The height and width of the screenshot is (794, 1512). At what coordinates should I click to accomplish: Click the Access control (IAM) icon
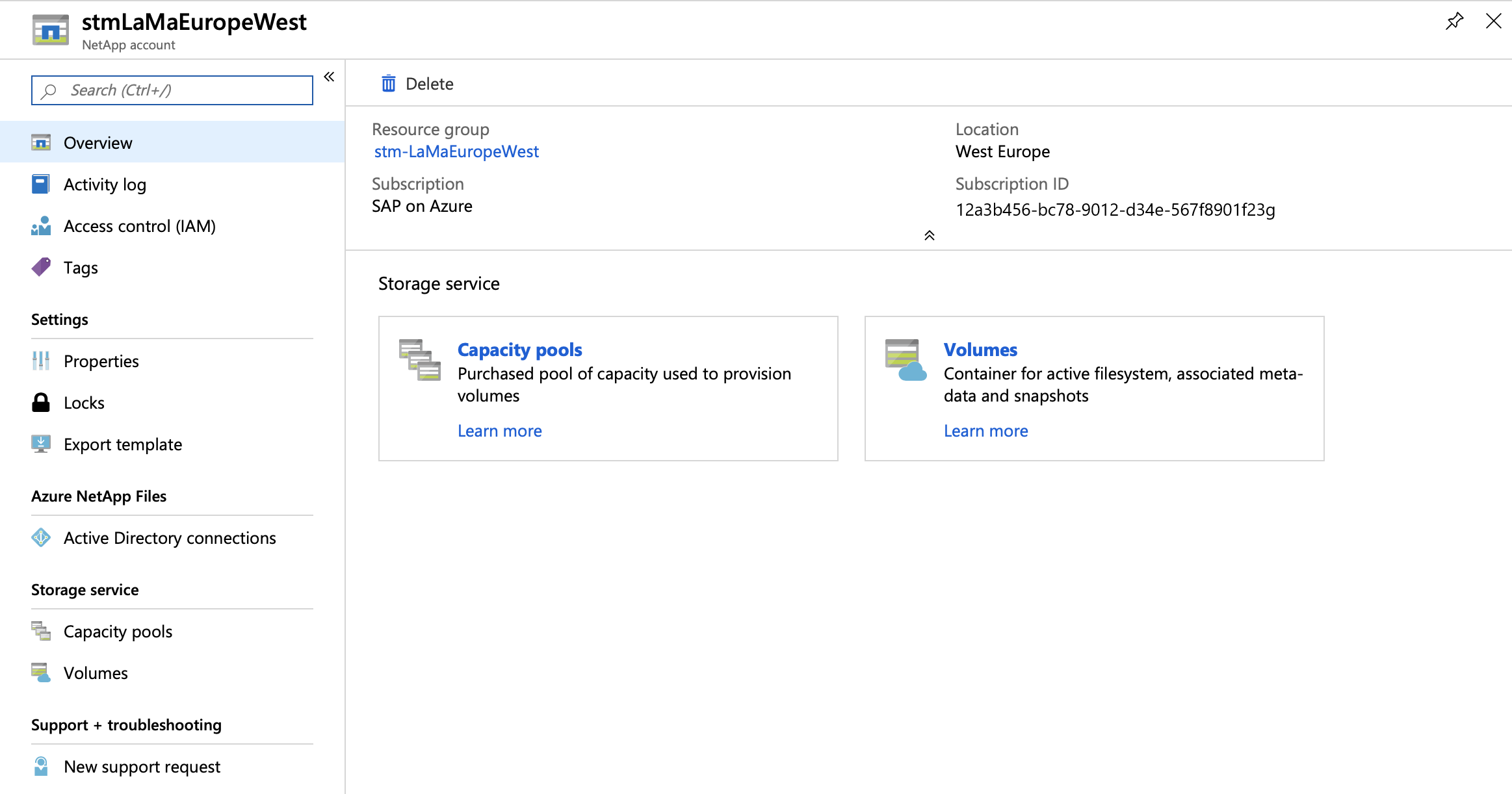pyautogui.click(x=41, y=226)
